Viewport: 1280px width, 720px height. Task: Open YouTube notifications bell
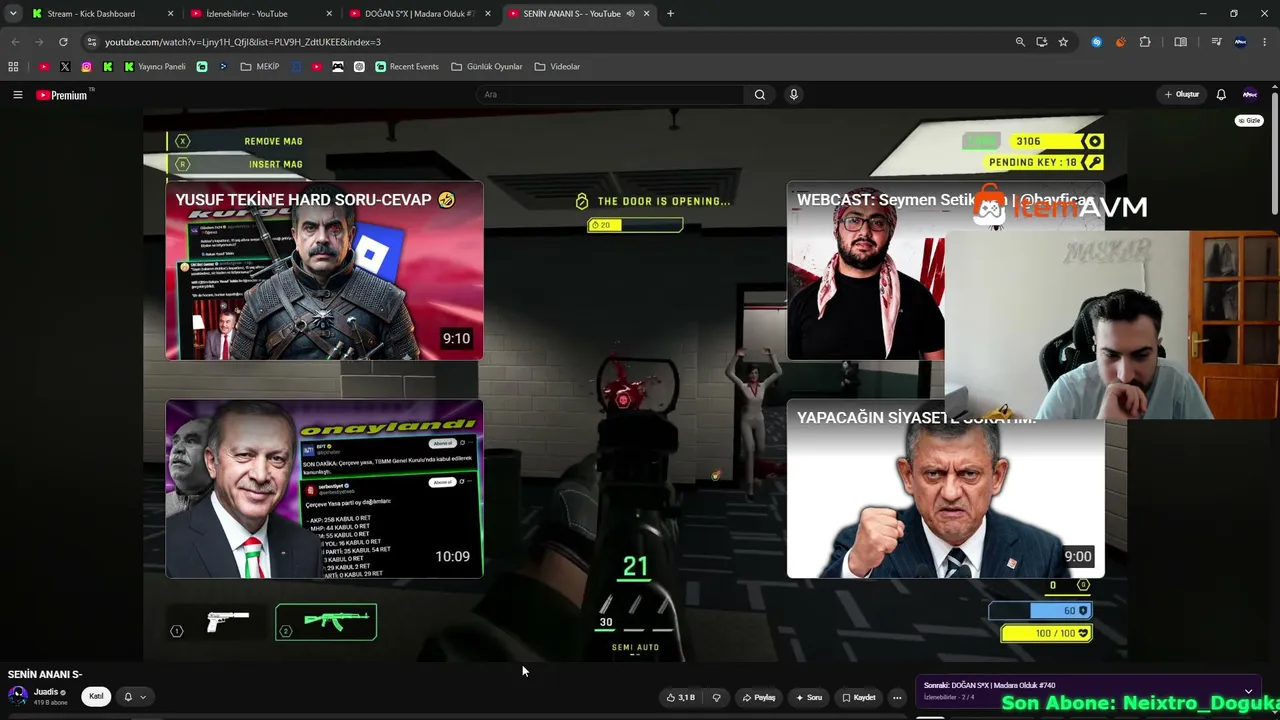click(1221, 95)
